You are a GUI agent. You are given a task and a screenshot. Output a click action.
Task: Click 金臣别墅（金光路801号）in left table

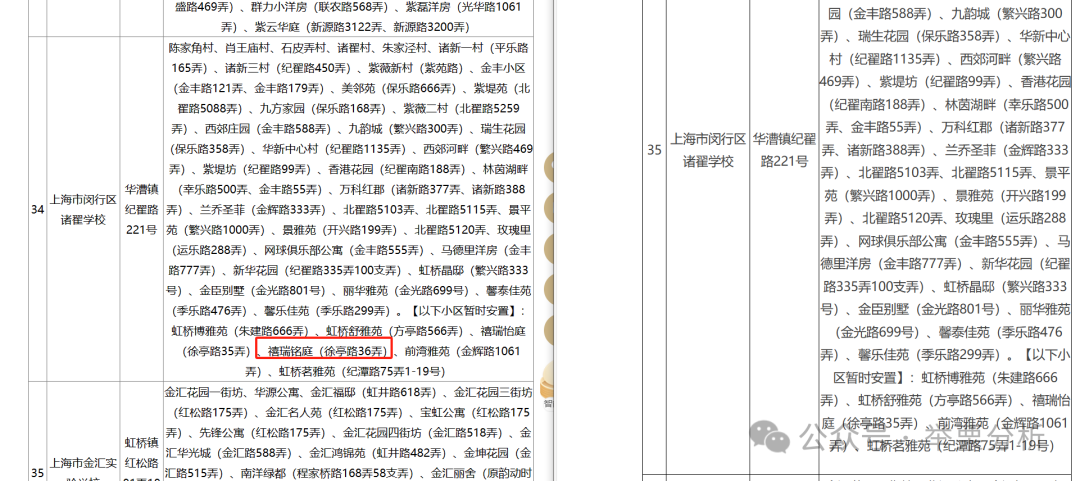pos(263,290)
